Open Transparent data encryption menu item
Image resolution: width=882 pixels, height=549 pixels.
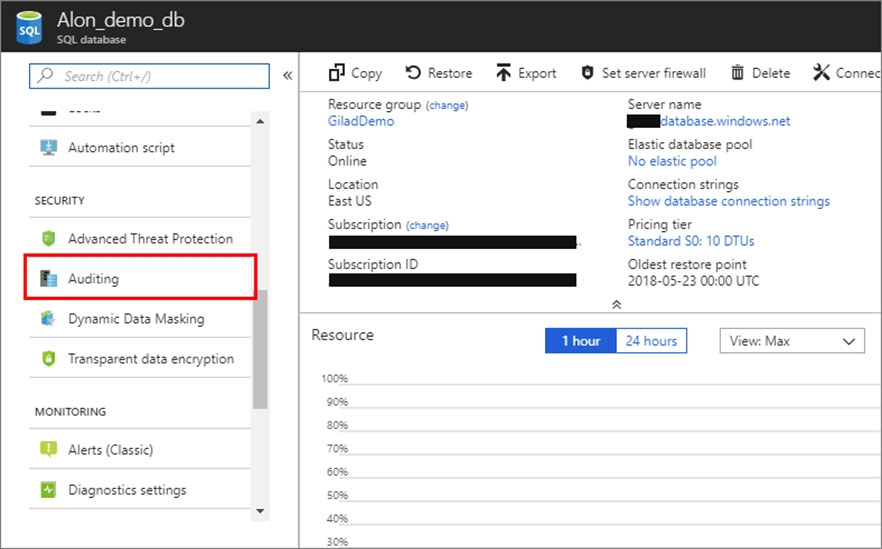[140, 358]
